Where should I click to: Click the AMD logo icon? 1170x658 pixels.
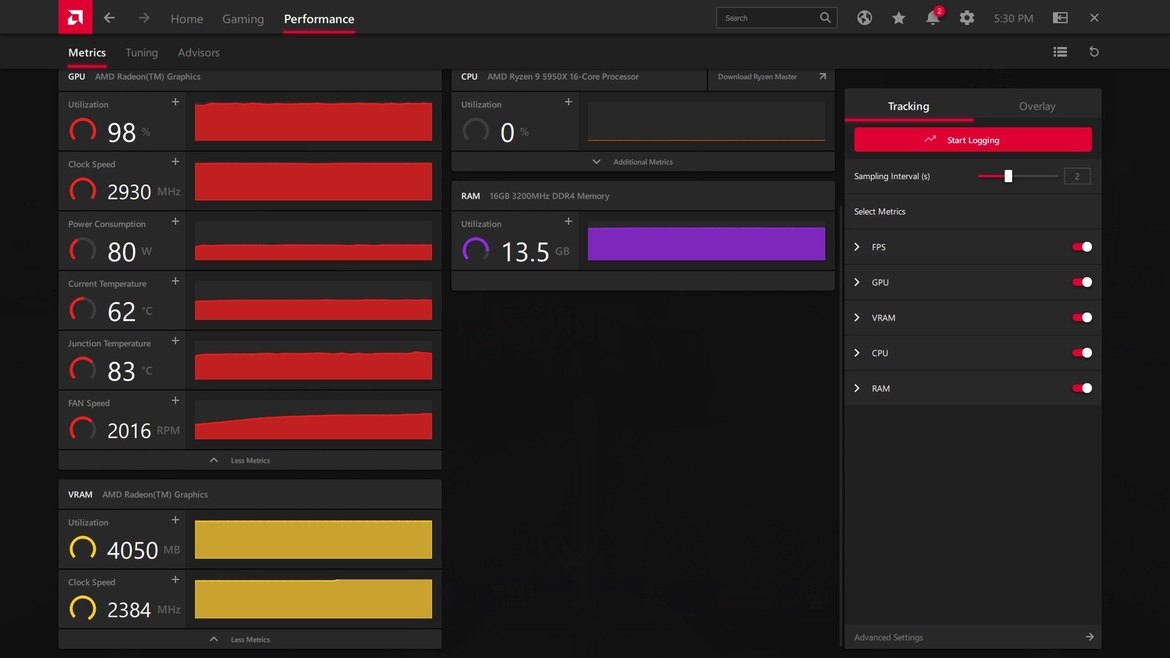[75, 17]
